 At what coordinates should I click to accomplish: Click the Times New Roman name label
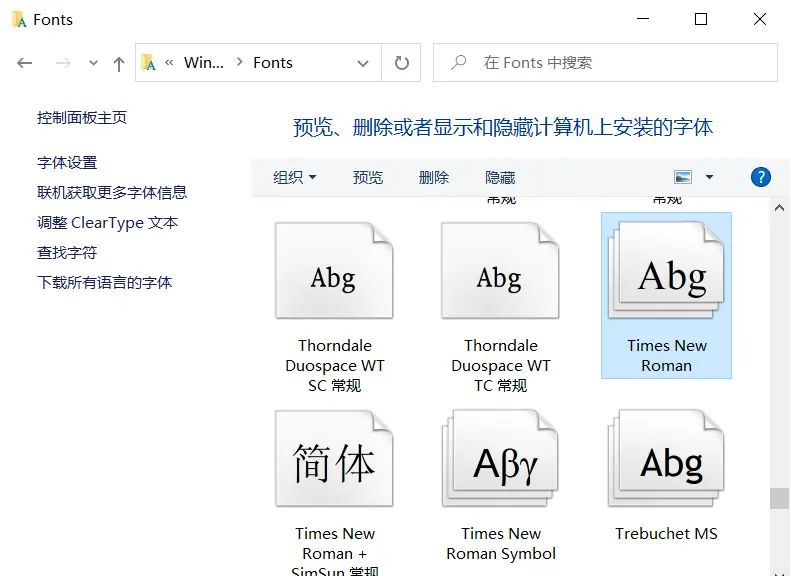[x=667, y=355]
